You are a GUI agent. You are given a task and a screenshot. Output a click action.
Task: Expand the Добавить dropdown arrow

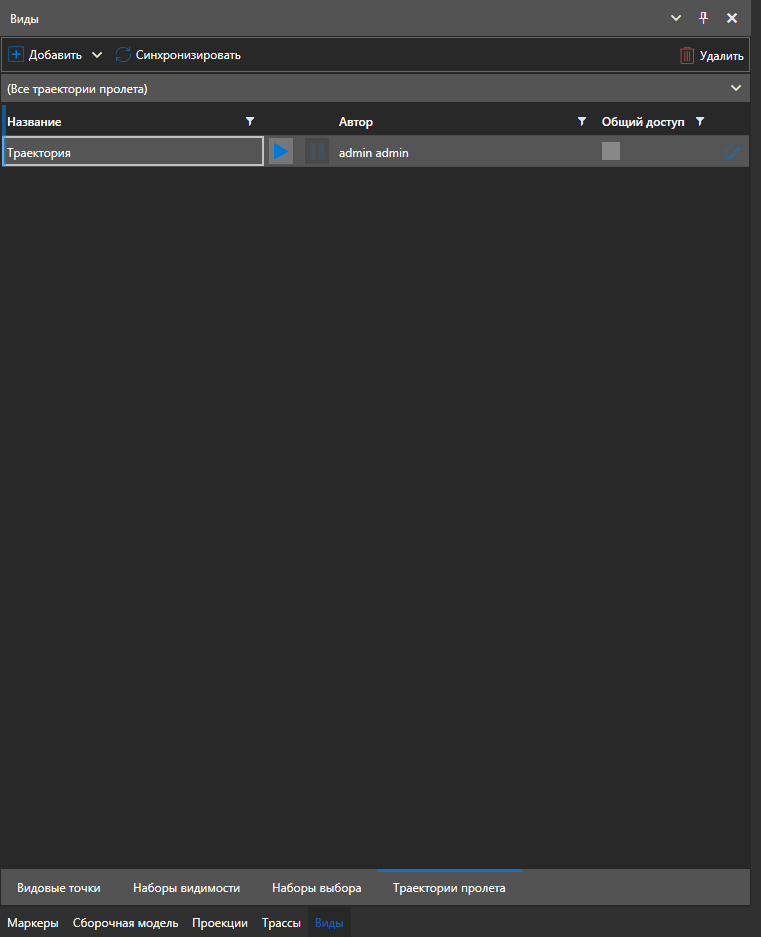tap(97, 55)
